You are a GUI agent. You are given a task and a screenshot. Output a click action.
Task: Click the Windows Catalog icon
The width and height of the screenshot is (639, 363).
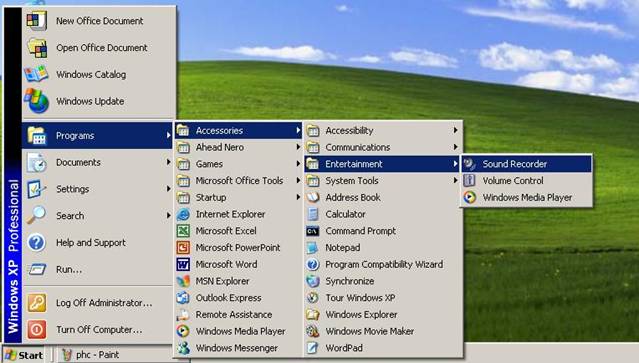pos(37,74)
